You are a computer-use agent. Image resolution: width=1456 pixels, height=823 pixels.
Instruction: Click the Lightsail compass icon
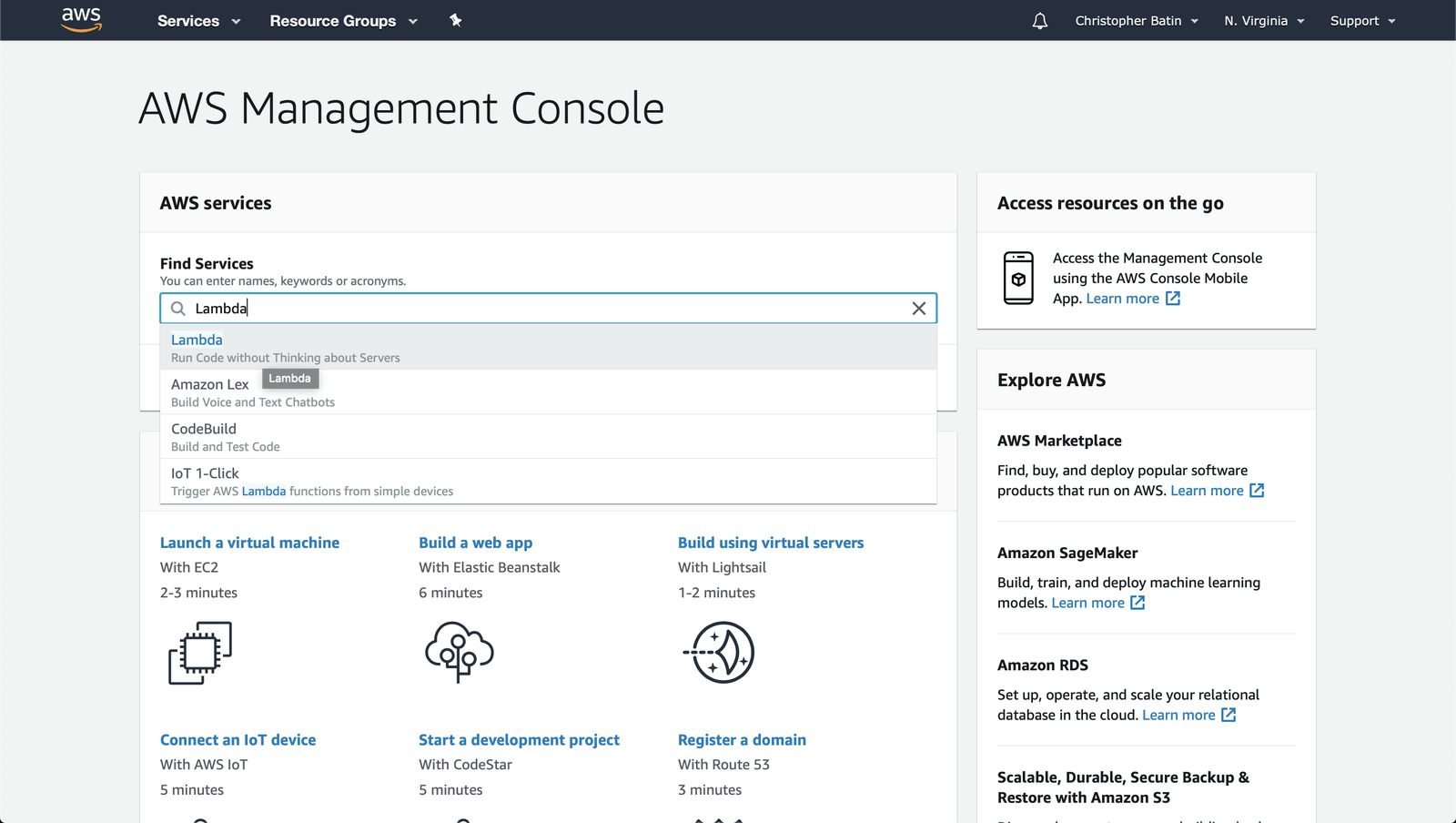[719, 653]
